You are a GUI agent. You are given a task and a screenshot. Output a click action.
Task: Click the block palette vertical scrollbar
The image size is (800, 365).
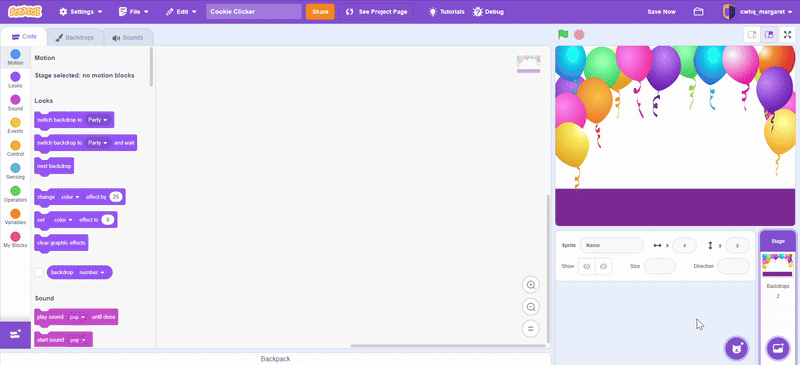[151, 67]
